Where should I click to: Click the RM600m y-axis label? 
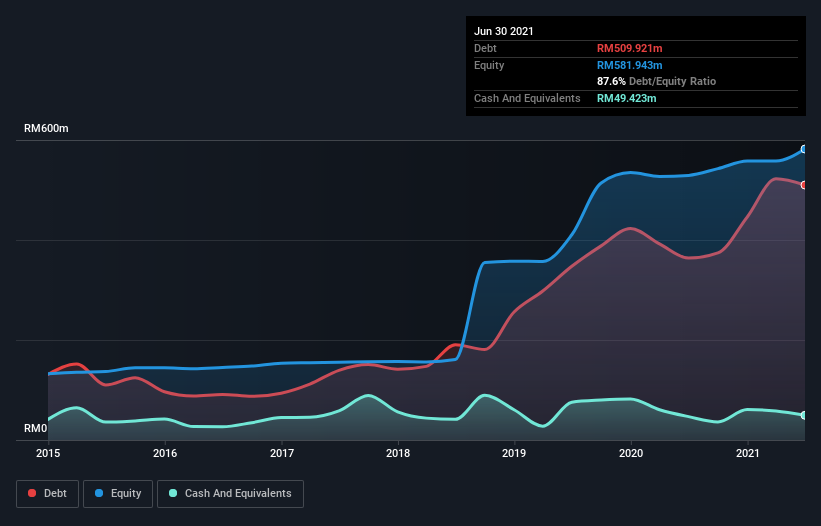[46, 128]
